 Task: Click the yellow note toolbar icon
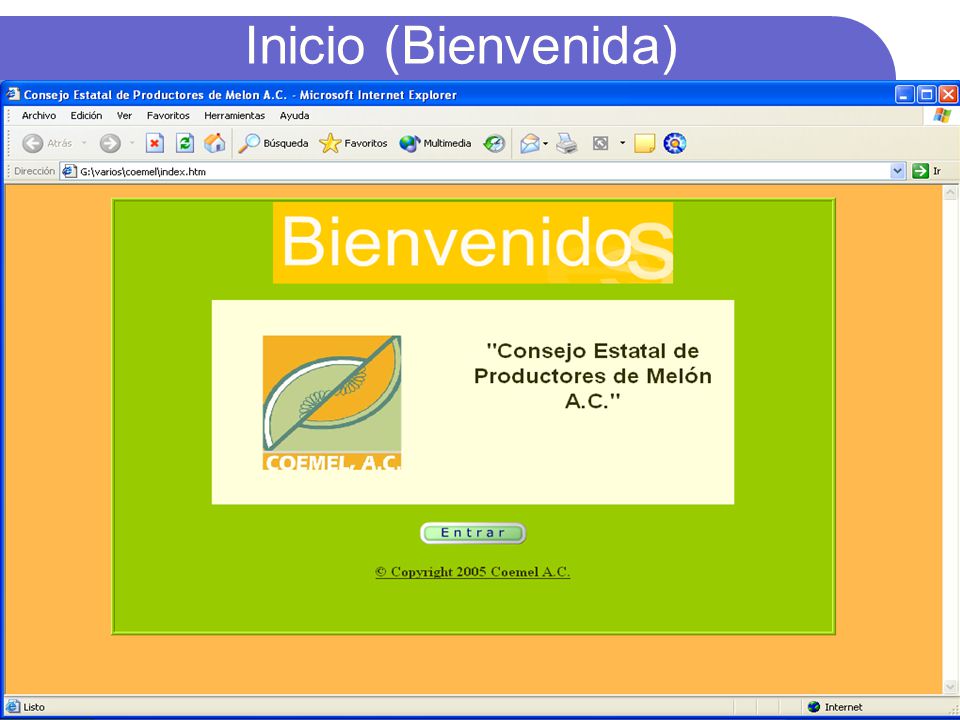pyautogui.click(x=644, y=143)
